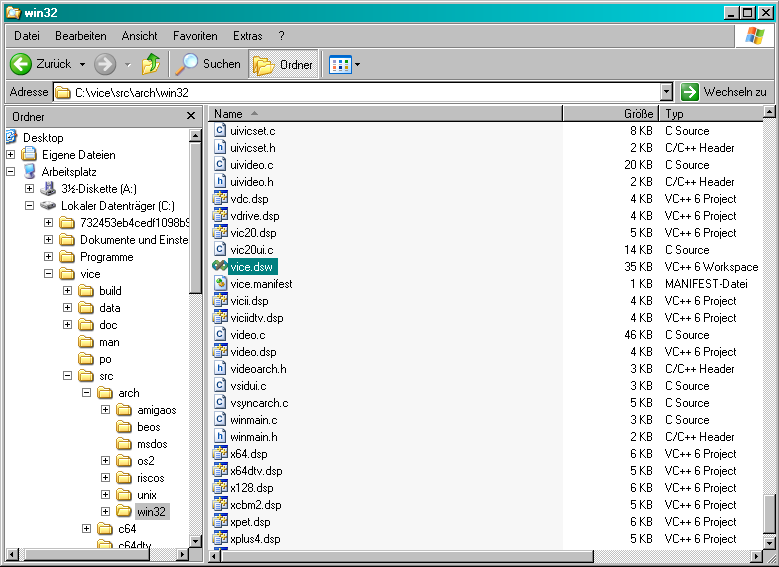Select the unix folder in the tree
This screenshot has height=567, width=779.
coord(148,495)
